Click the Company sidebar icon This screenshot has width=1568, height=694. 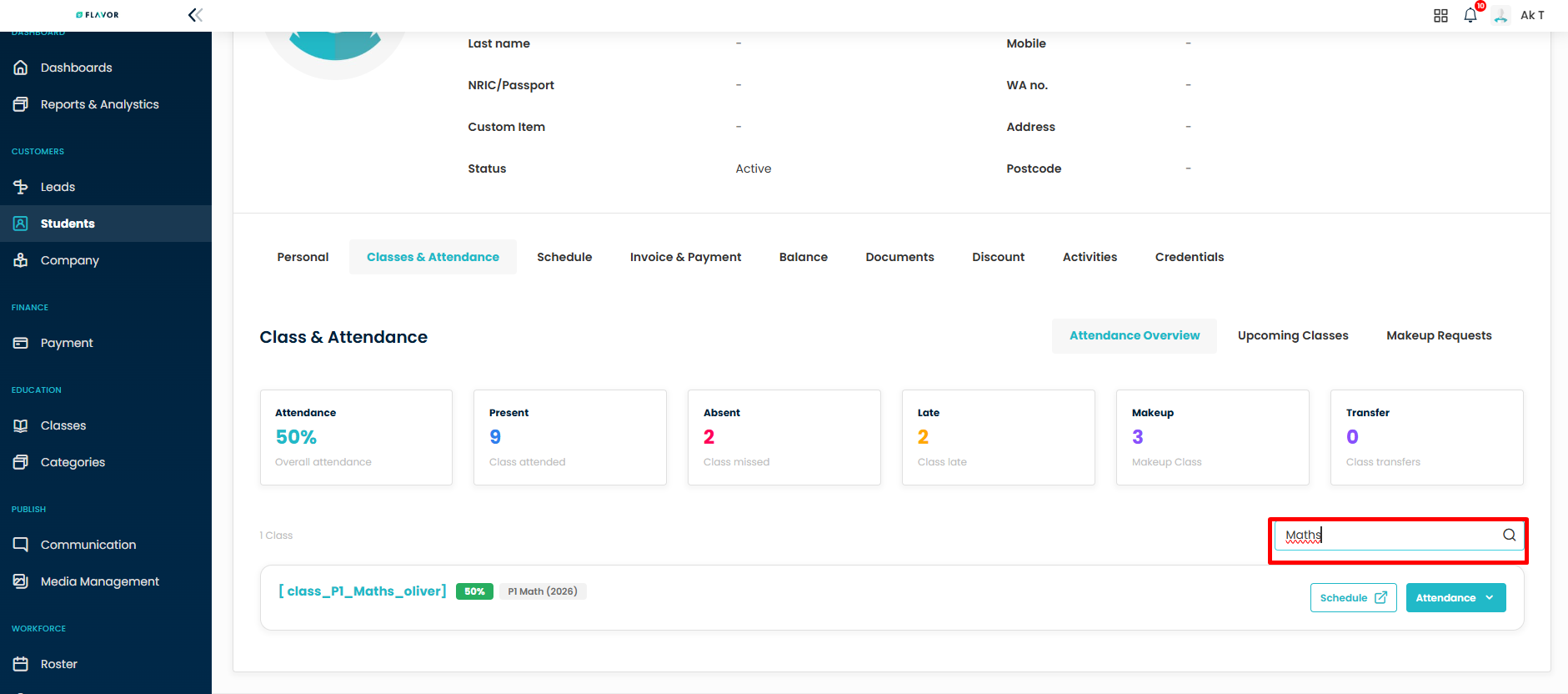point(21,260)
